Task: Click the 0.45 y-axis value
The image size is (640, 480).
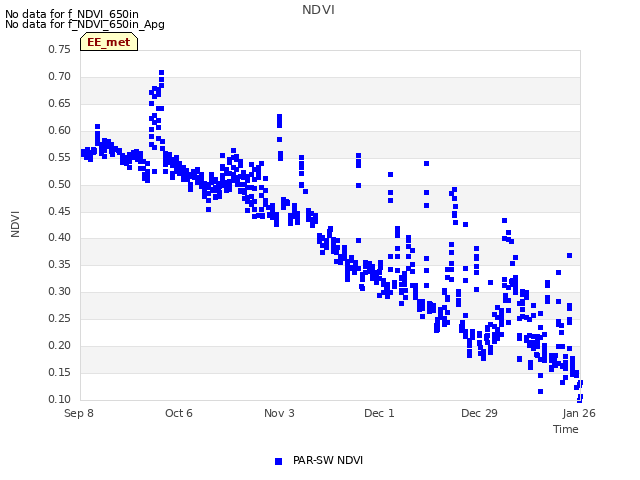Action: tap(60, 211)
